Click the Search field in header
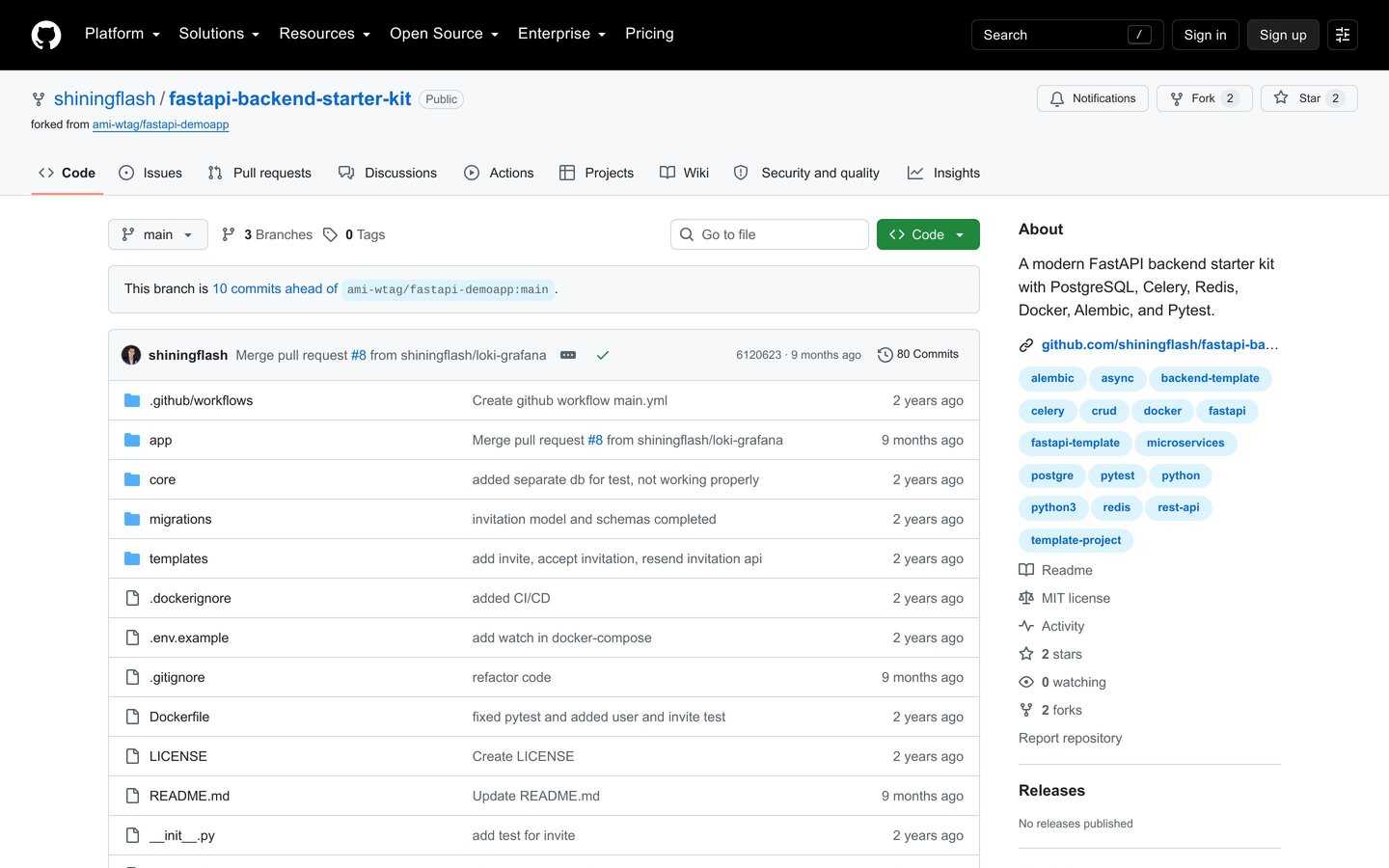Screen dimensions: 1389x868 click(1067, 35)
